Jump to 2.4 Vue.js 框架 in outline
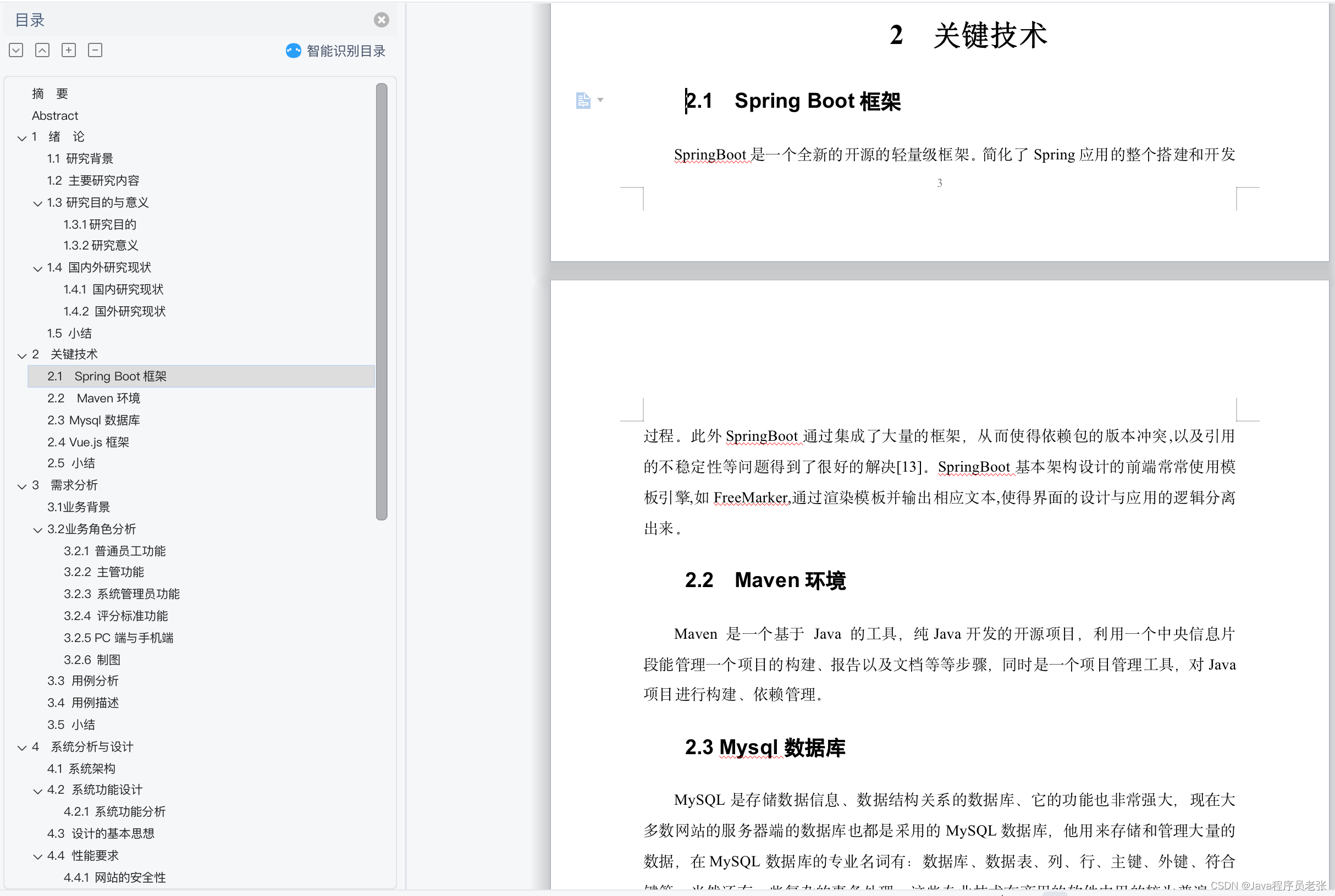Viewport: 1335px width, 896px height. pos(88,442)
